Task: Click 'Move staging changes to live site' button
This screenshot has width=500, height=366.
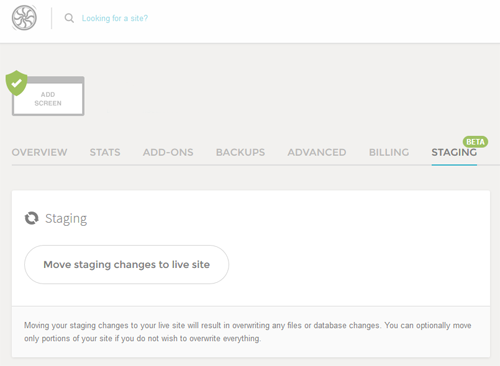Action: pos(127,265)
